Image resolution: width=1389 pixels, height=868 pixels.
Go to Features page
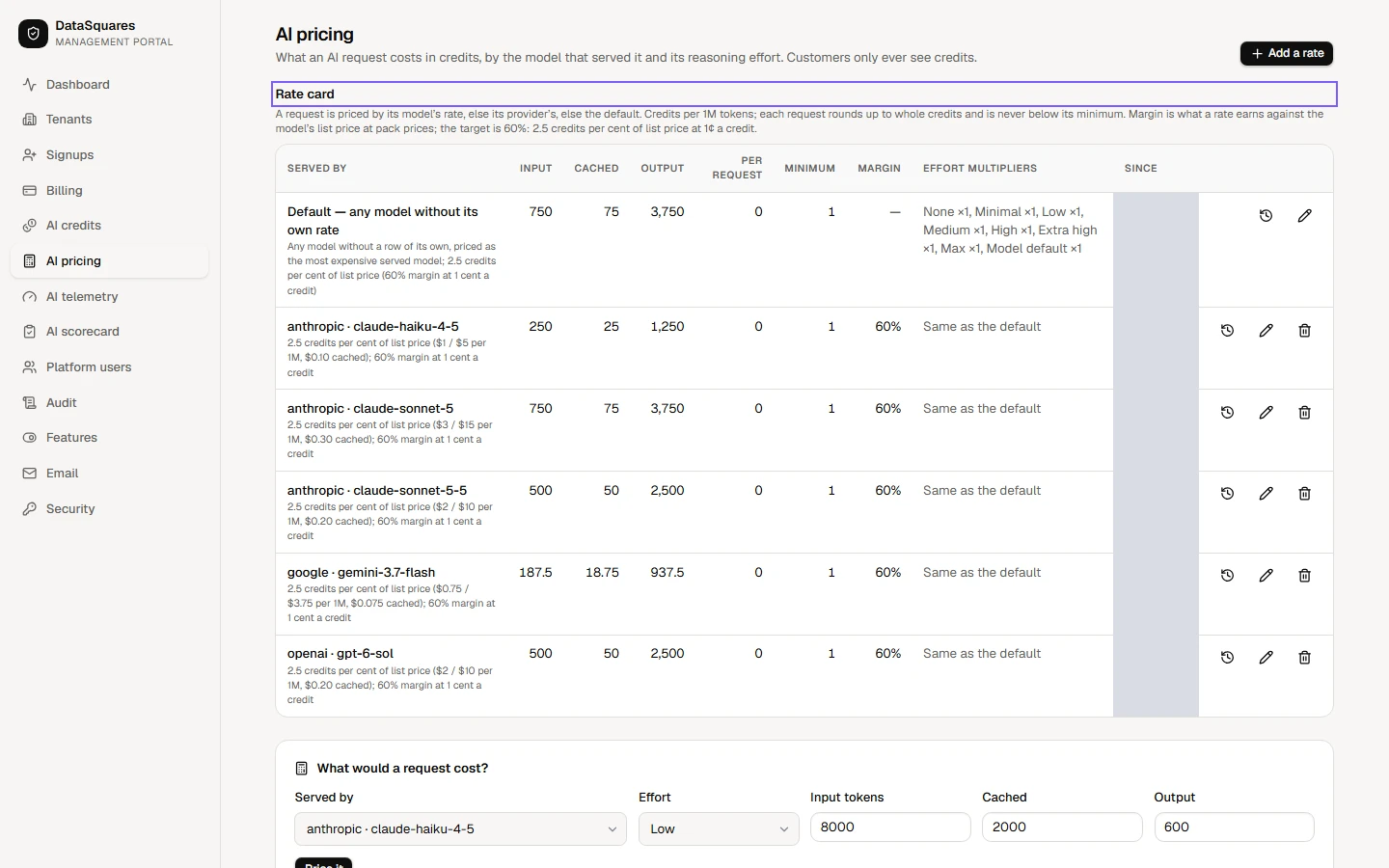pyautogui.click(x=109, y=438)
